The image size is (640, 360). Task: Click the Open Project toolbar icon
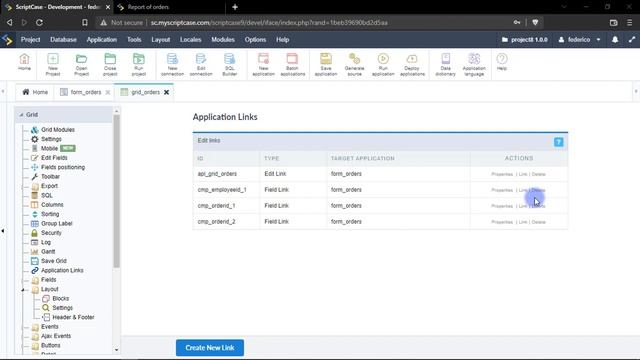pos(81,64)
